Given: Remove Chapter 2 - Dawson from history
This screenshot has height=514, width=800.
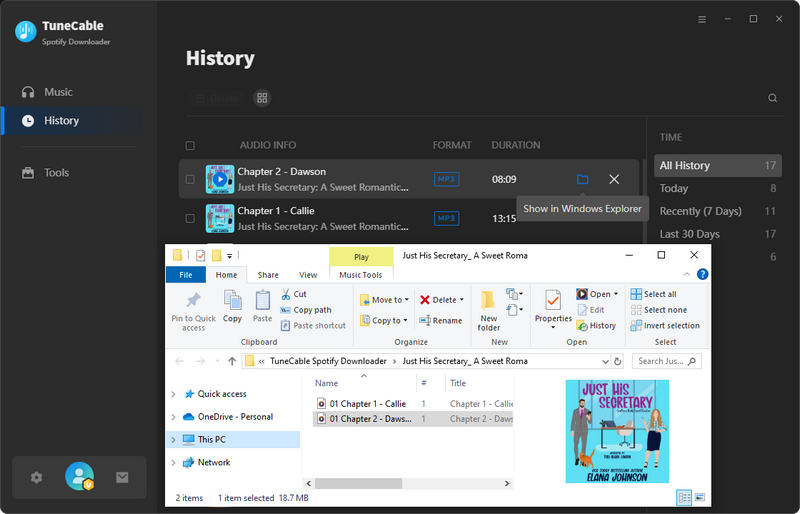Looking at the screenshot, I should click(614, 179).
